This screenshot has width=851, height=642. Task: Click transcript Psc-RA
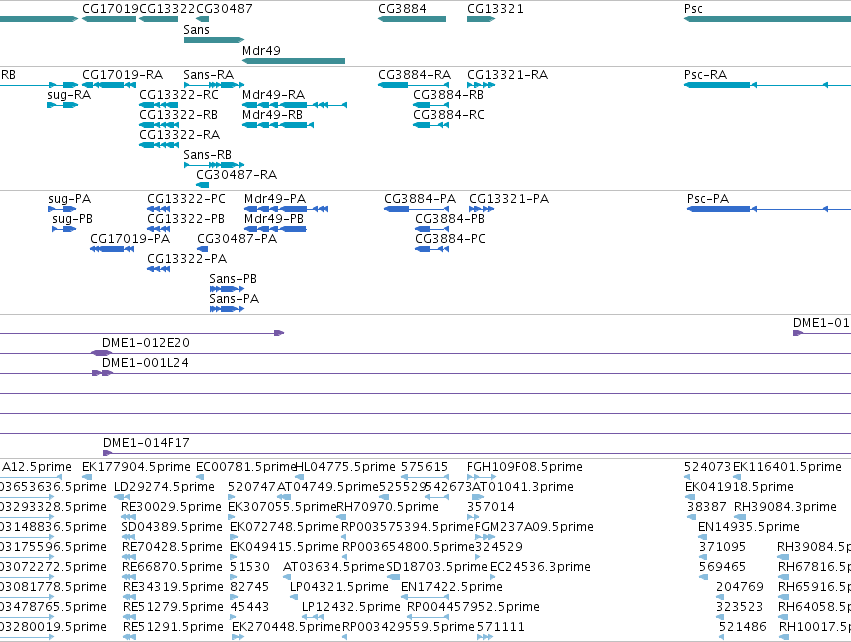click(706, 75)
